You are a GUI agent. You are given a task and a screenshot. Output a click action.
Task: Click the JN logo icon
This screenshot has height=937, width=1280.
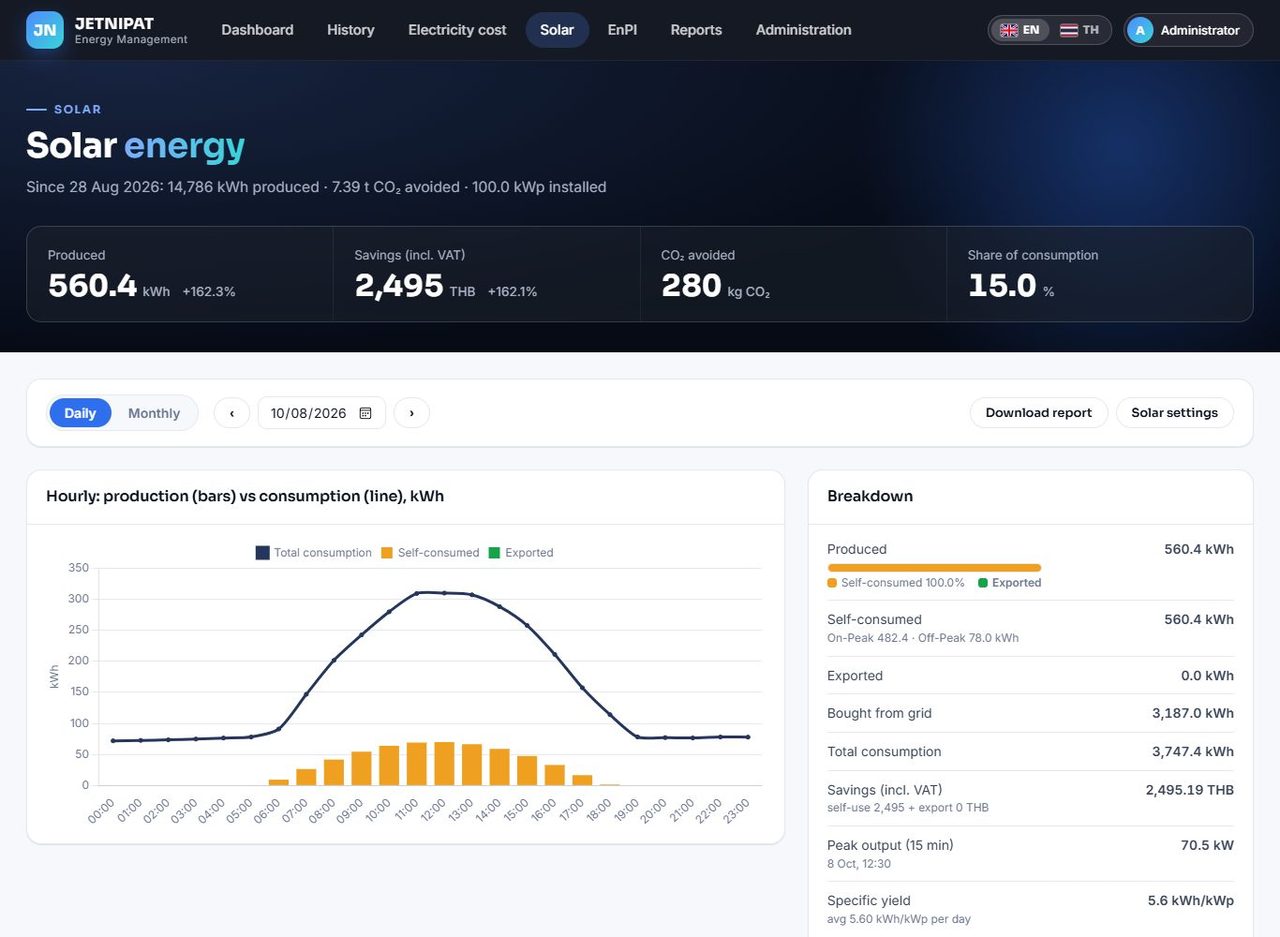pos(44,30)
